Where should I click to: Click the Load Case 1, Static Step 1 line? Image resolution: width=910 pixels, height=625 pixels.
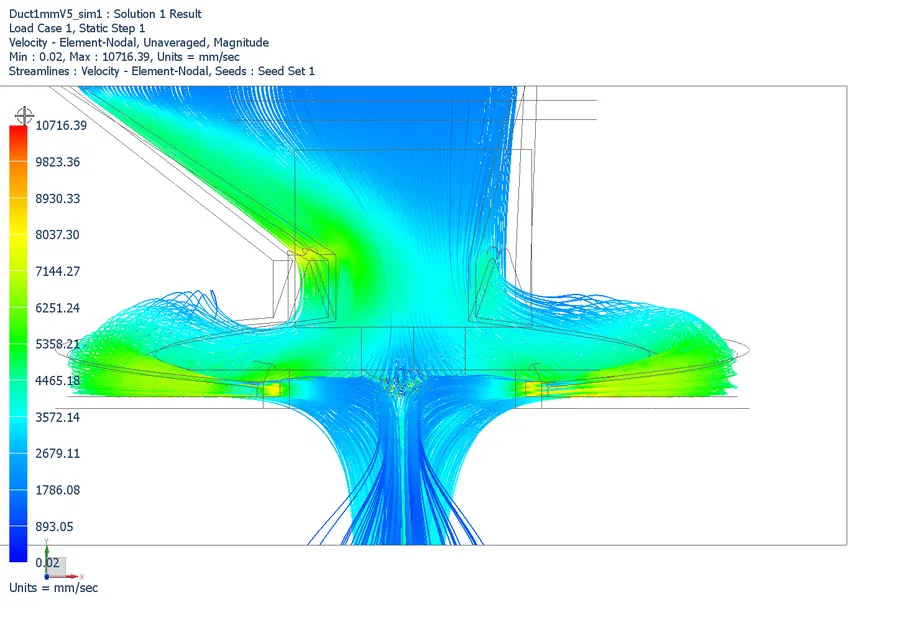pos(75,28)
